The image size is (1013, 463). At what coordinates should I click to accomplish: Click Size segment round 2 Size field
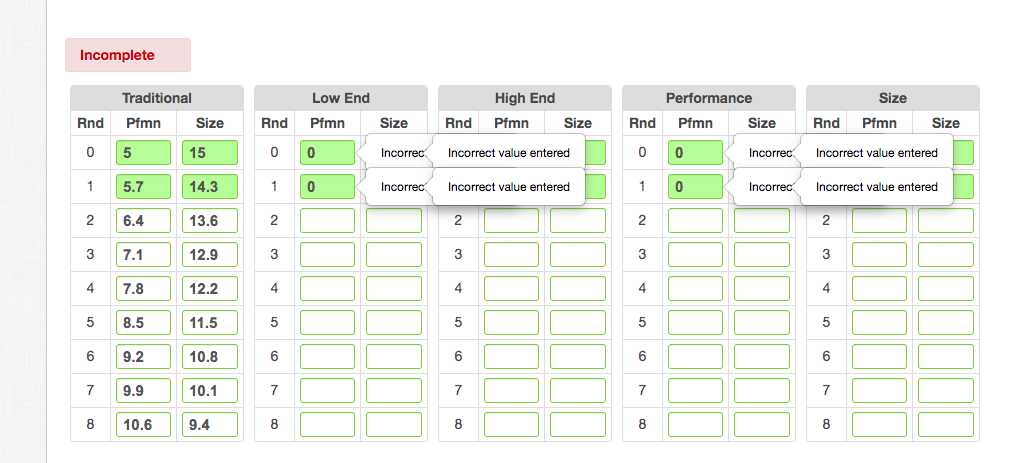pos(946,221)
